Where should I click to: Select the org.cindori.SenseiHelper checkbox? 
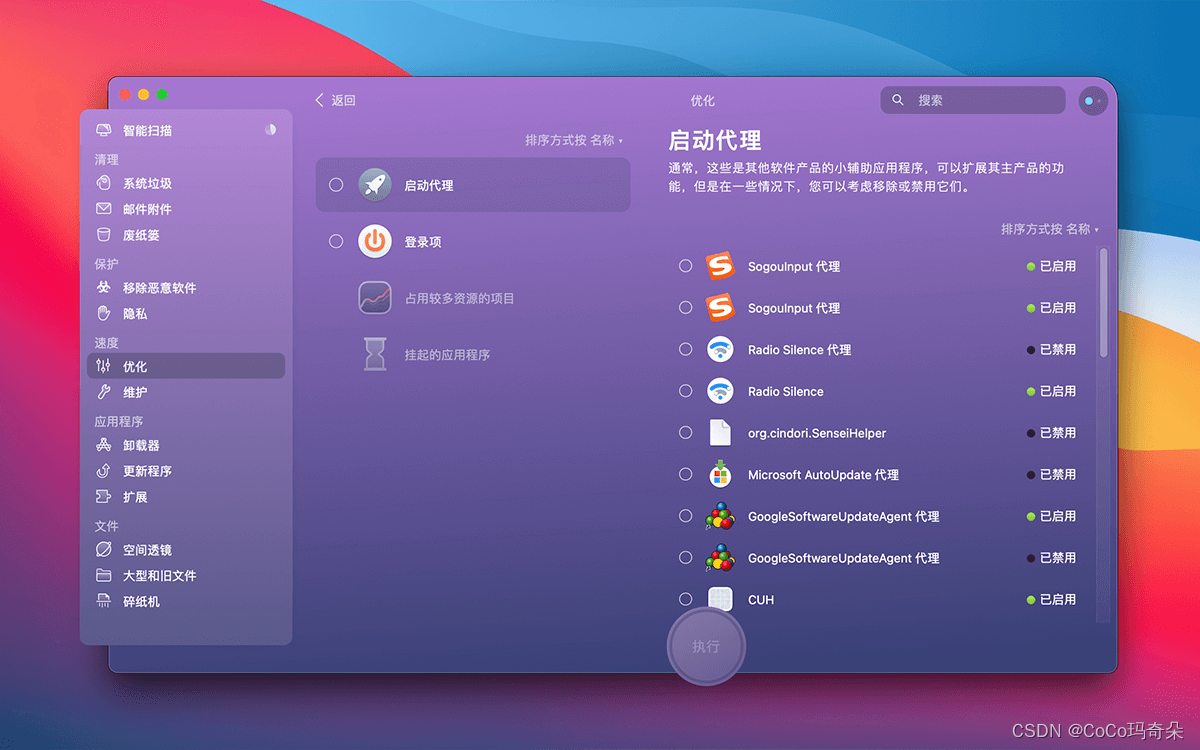pyautogui.click(x=685, y=433)
